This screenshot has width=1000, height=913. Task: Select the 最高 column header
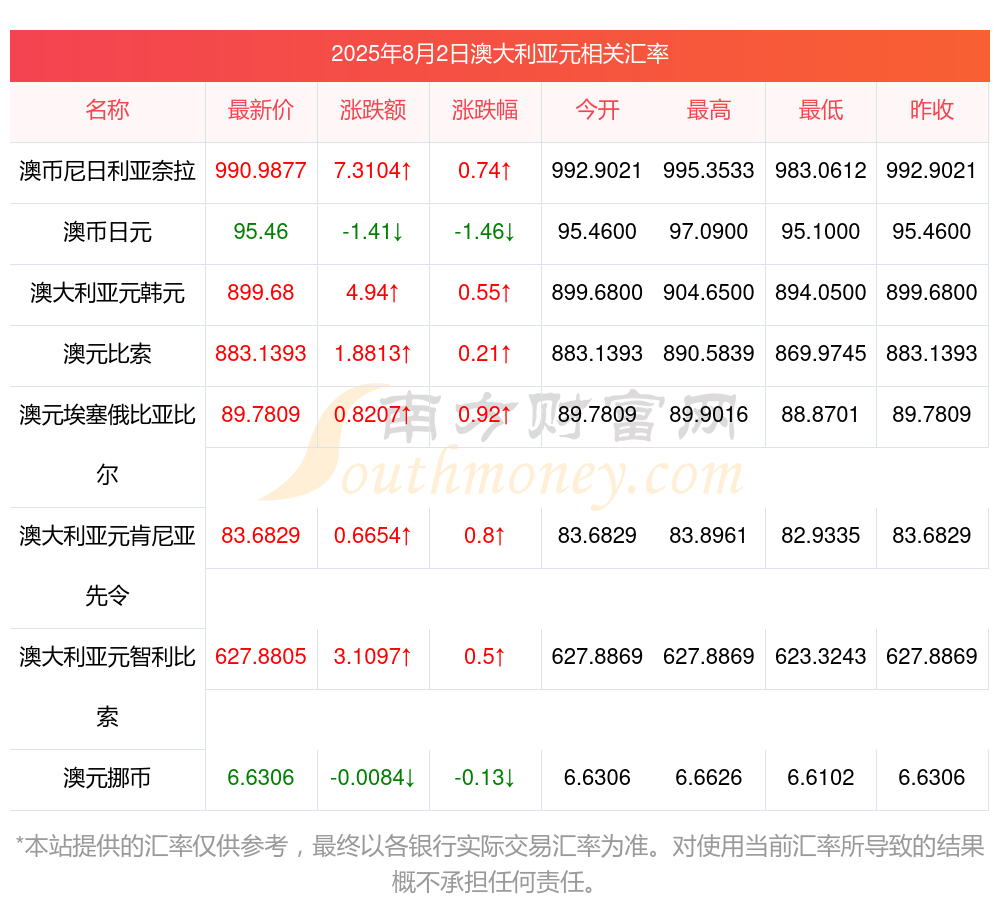pyautogui.click(x=709, y=110)
